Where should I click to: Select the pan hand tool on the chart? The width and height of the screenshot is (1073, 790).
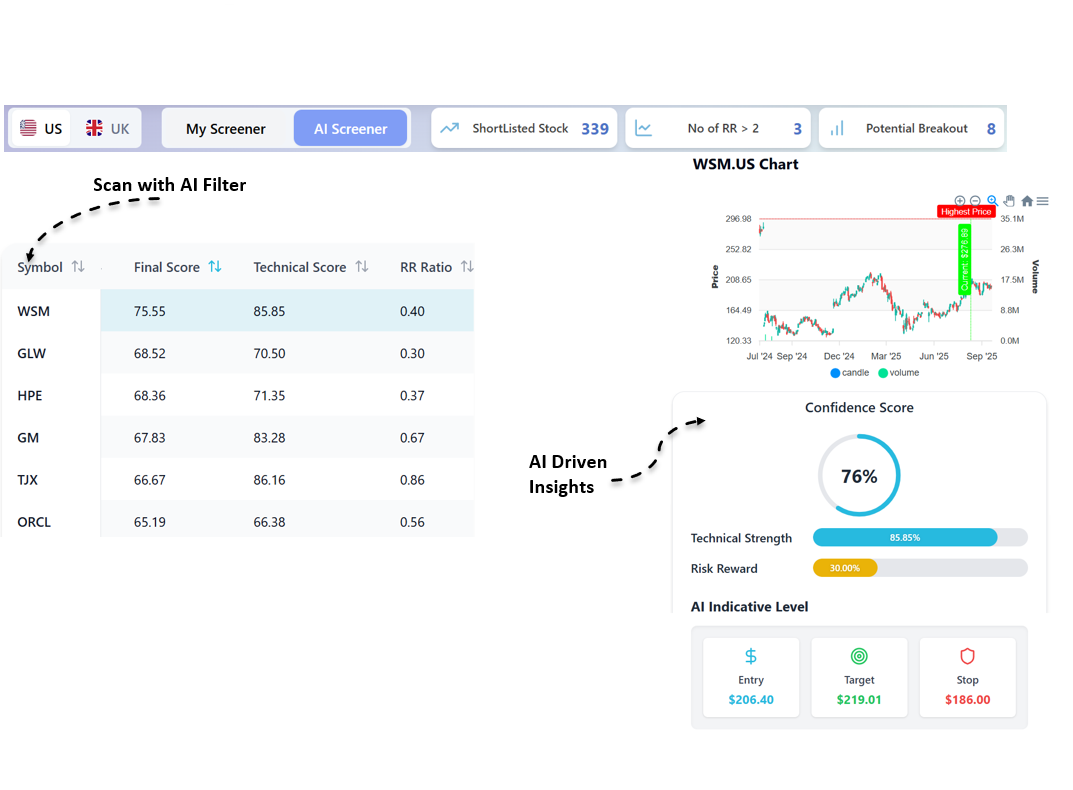(x=1009, y=201)
